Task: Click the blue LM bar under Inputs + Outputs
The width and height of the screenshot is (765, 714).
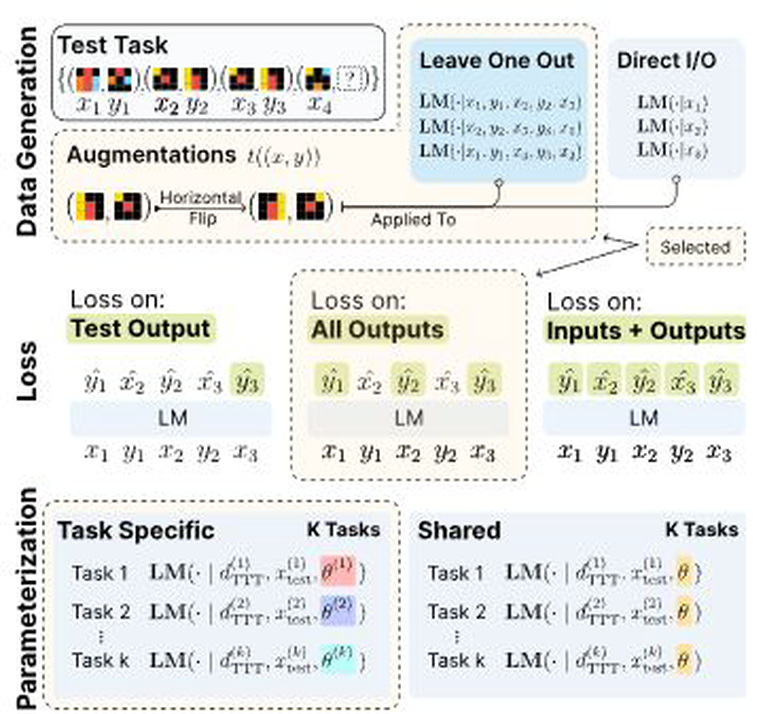Action: click(x=644, y=418)
